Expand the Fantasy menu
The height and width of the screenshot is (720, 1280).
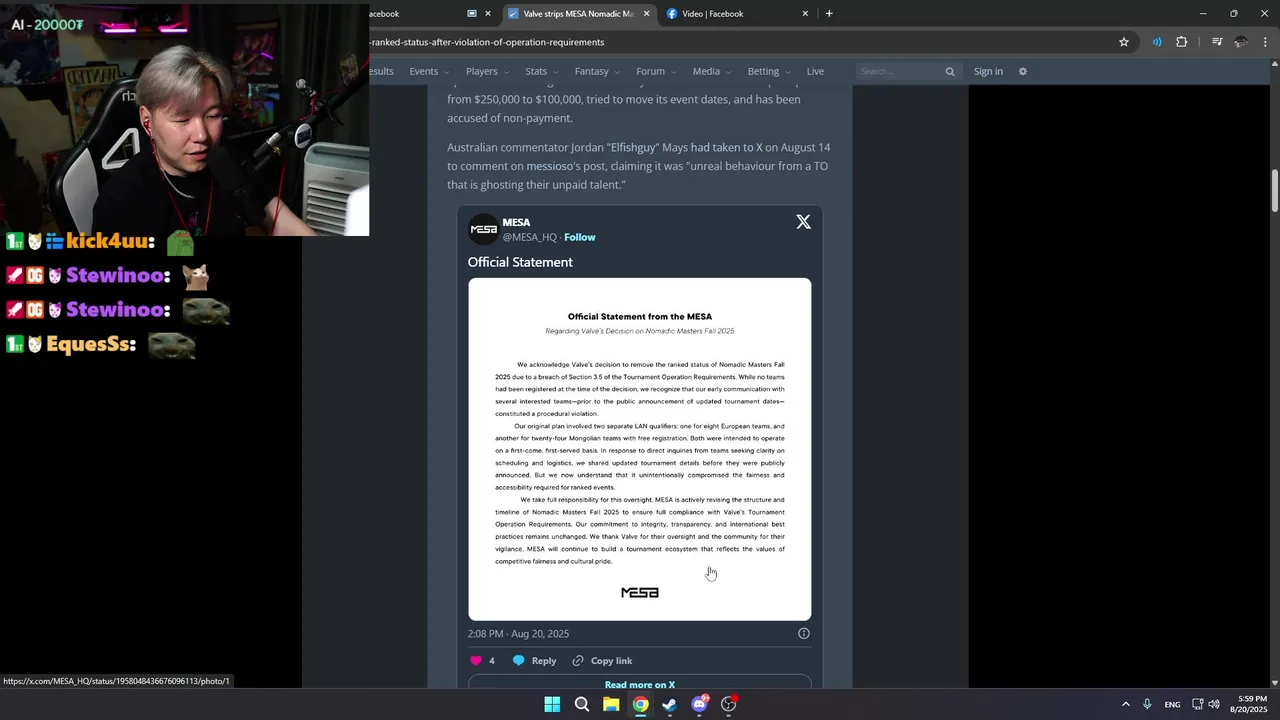(597, 71)
